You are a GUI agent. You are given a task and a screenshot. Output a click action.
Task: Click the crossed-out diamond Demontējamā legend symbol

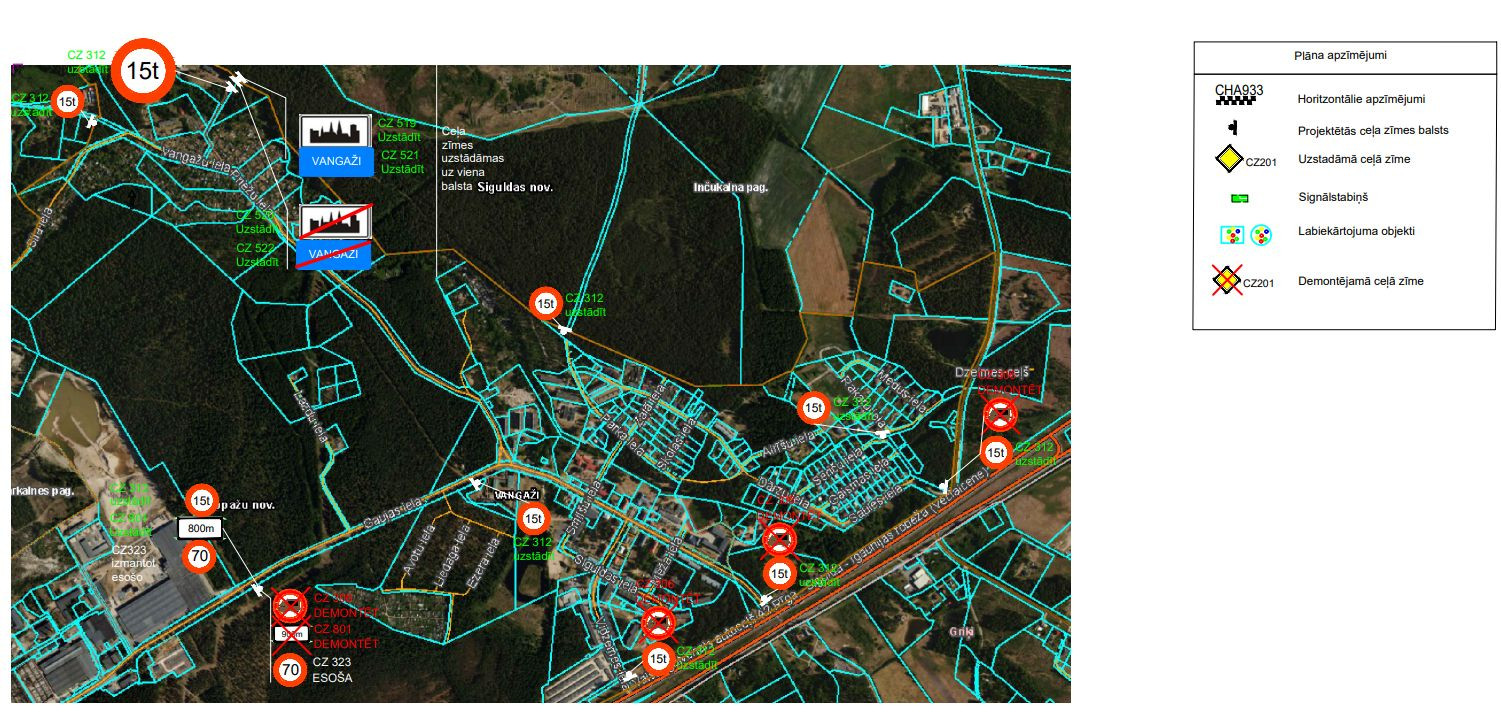coord(1227,282)
